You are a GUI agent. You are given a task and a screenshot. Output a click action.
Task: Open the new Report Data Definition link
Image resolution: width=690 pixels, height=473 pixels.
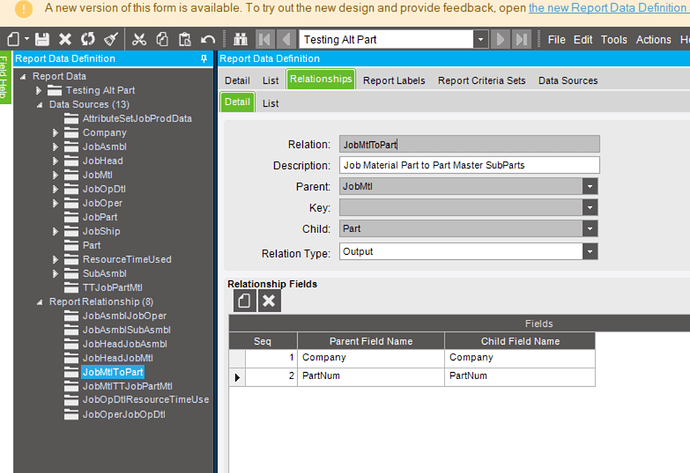(x=608, y=8)
